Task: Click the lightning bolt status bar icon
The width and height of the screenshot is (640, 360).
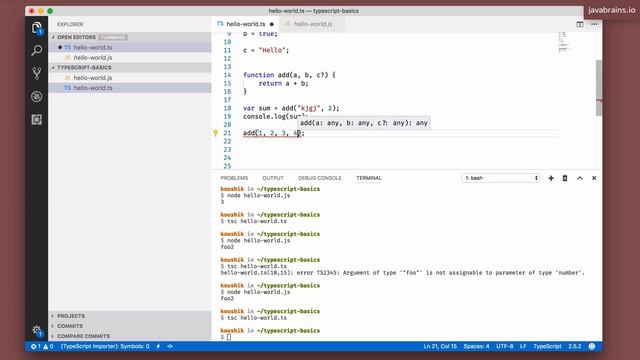Action: [x=158, y=346]
